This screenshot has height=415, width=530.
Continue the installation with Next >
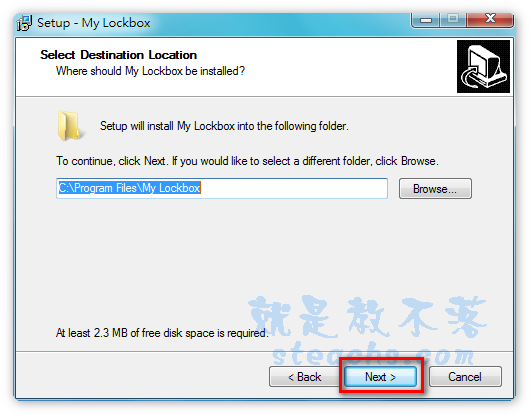click(381, 376)
